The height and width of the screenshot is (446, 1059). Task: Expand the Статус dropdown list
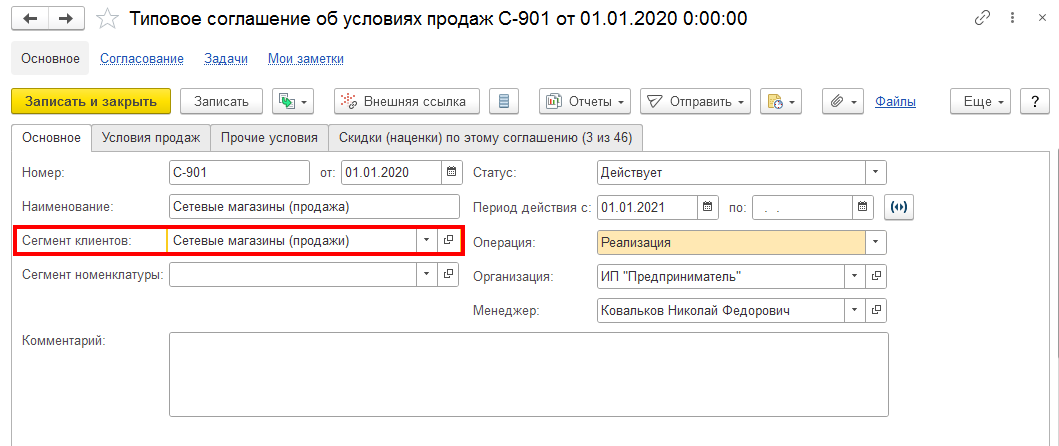pos(876,172)
